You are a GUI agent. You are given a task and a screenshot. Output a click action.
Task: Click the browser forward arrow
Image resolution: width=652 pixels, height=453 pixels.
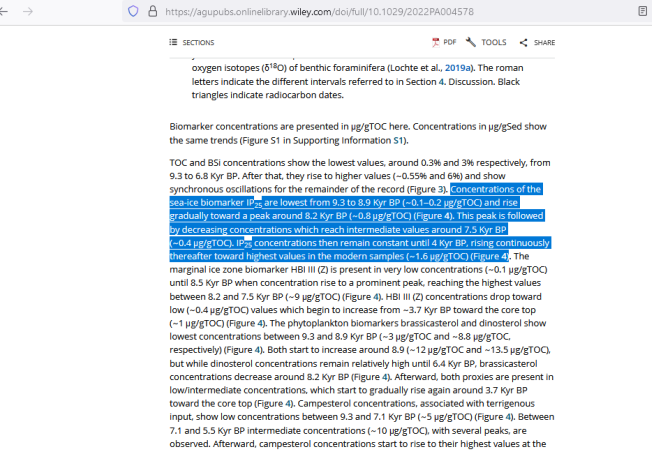(28, 11)
